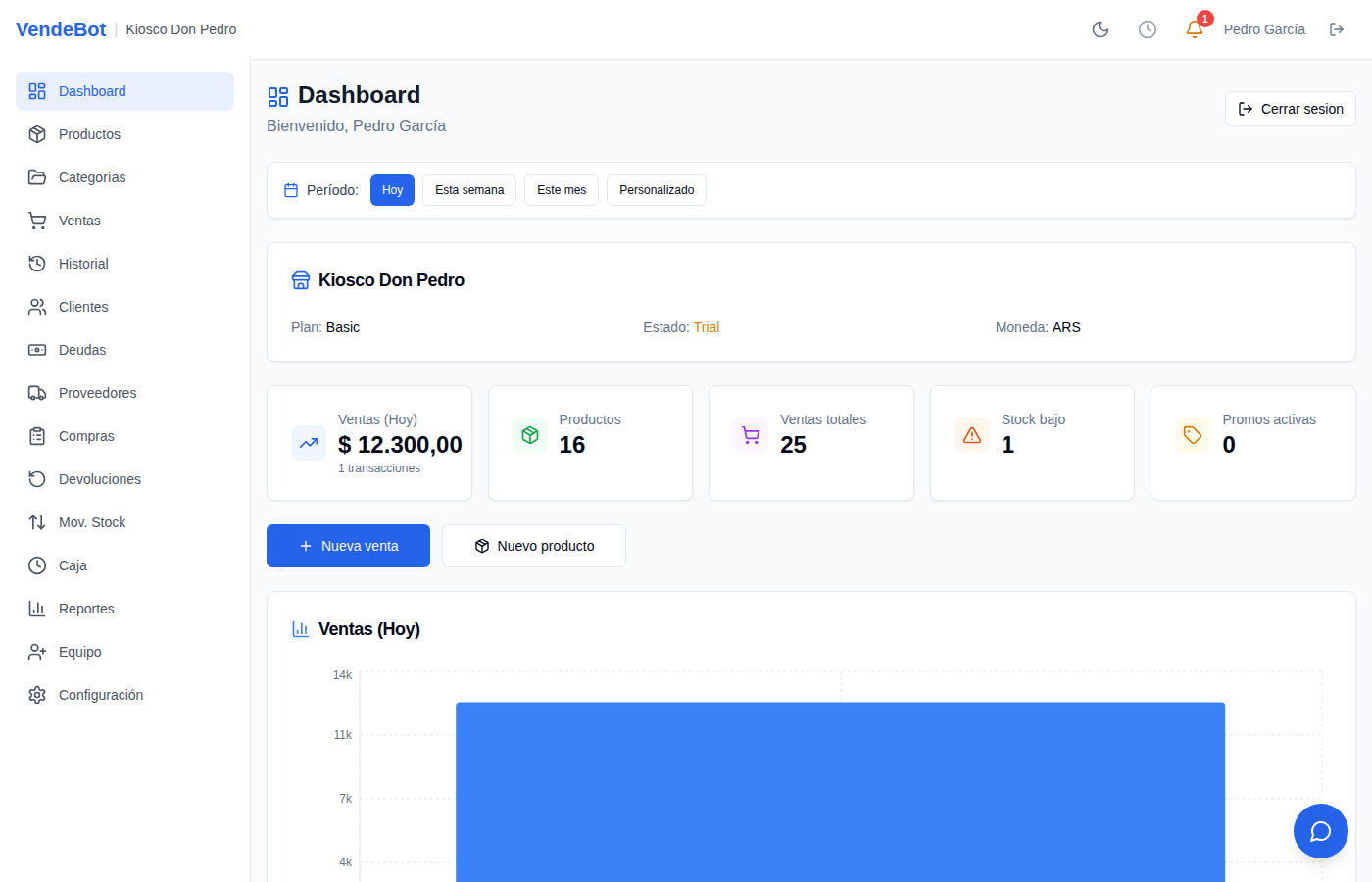Navigate to Proveedores
1372x882 pixels.
[x=124, y=393]
